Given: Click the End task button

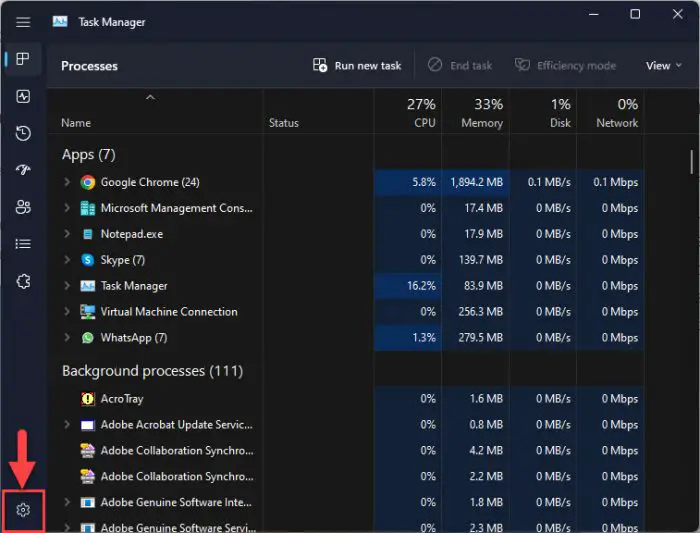Looking at the screenshot, I should [460, 66].
